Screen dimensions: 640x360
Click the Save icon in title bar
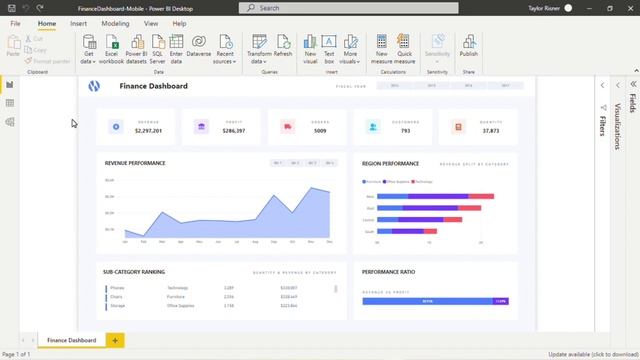click(x=11, y=8)
